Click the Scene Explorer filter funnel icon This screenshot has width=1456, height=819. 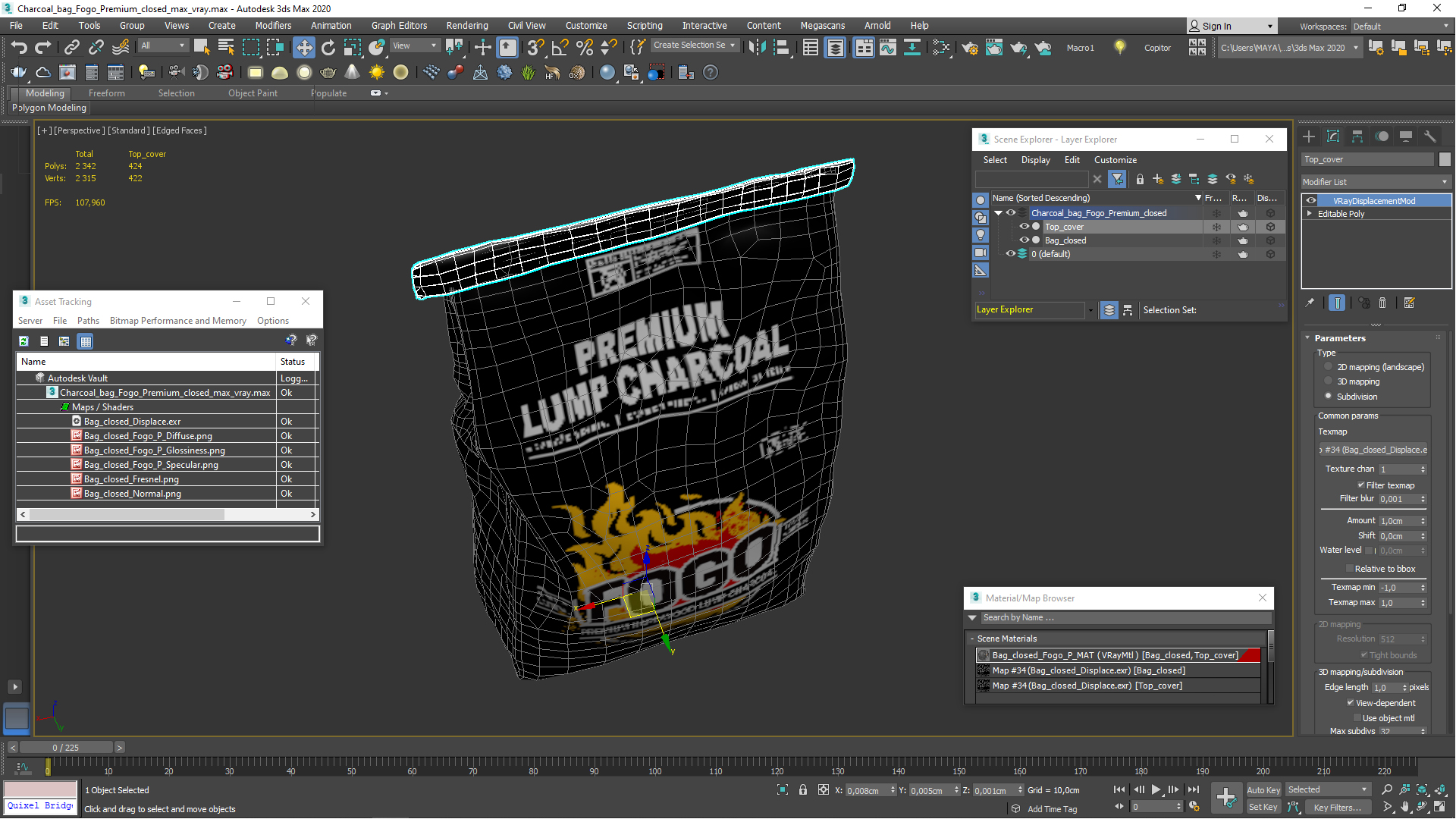point(1117,179)
